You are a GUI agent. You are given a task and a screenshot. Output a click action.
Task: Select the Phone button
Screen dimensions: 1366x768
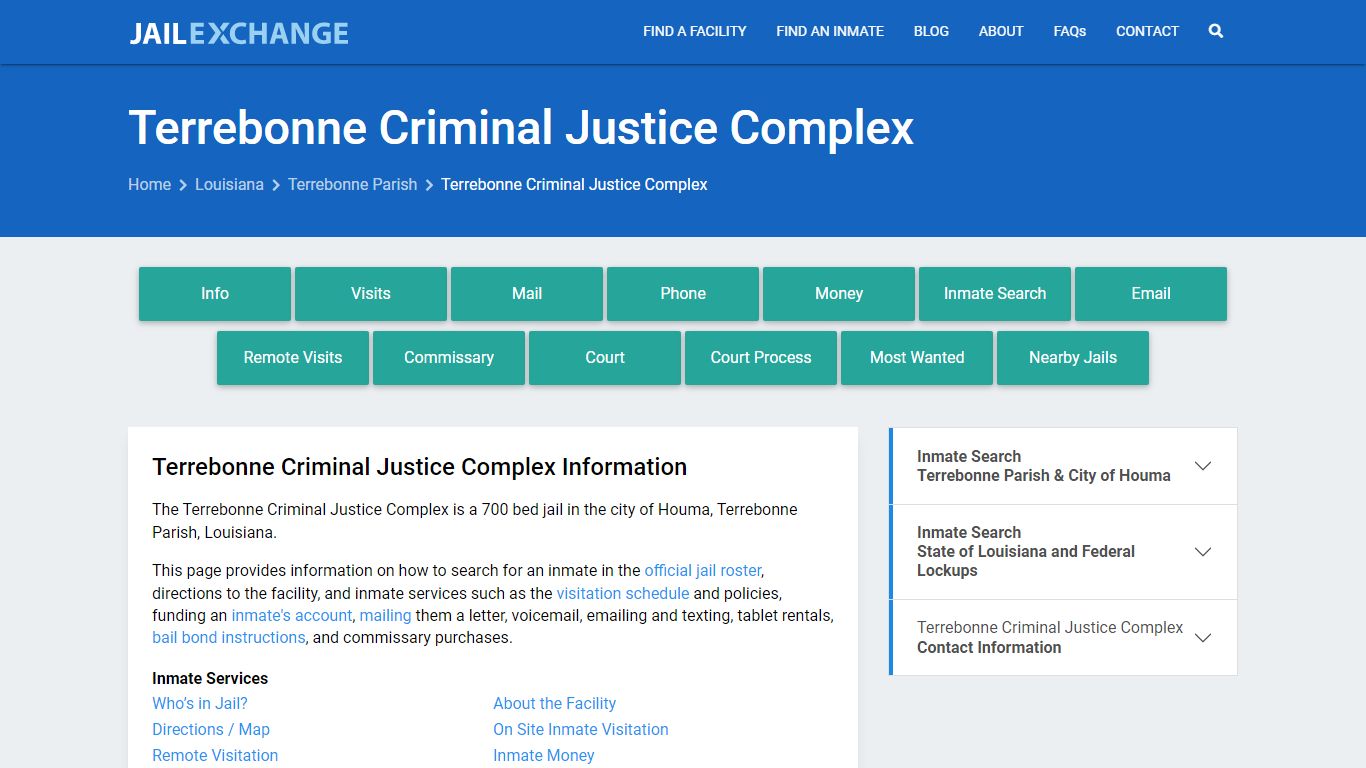coord(683,294)
